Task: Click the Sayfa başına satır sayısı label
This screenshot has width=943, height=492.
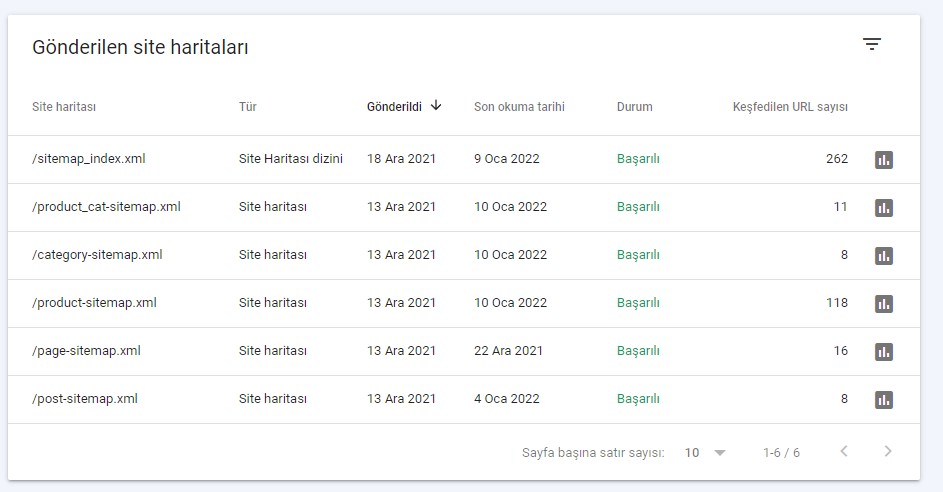Action: coord(593,452)
